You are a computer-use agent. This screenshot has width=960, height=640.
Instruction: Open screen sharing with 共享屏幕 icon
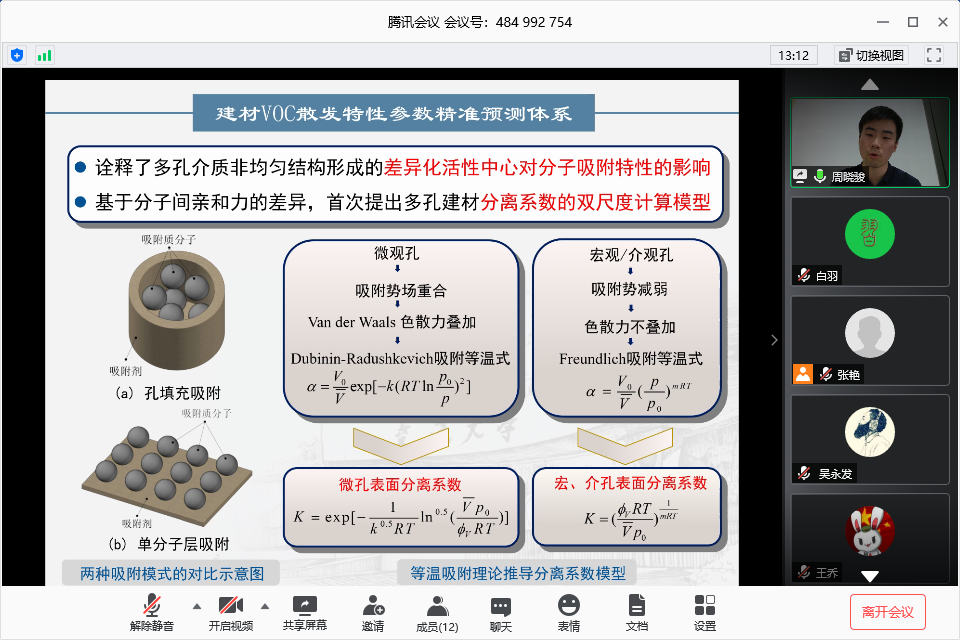tap(303, 611)
